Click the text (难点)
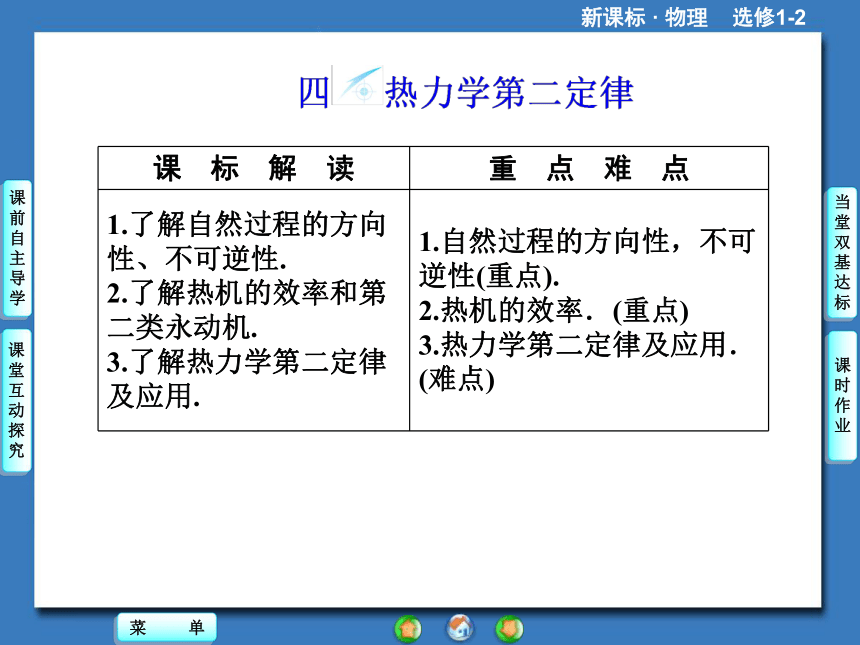The width and height of the screenshot is (860, 645). click(456, 380)
